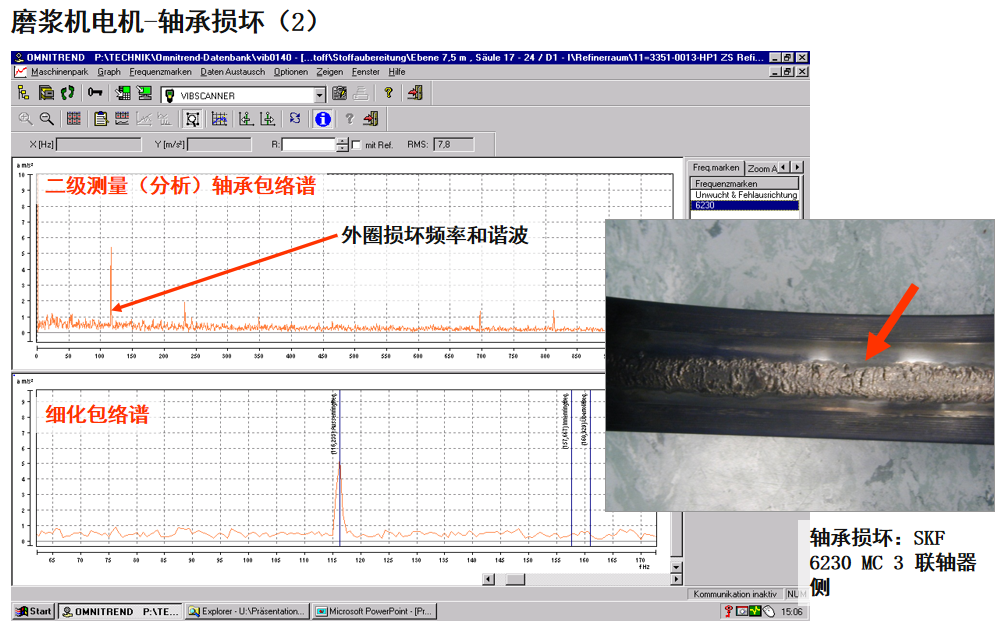Open the Frequenzmarken menu
1003x627 pixels.
pyautogui.click(x=160, y=72)
